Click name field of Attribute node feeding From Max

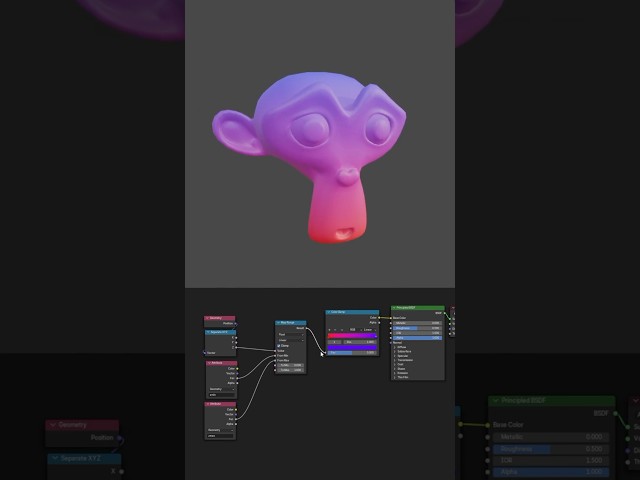click(220, 436)
